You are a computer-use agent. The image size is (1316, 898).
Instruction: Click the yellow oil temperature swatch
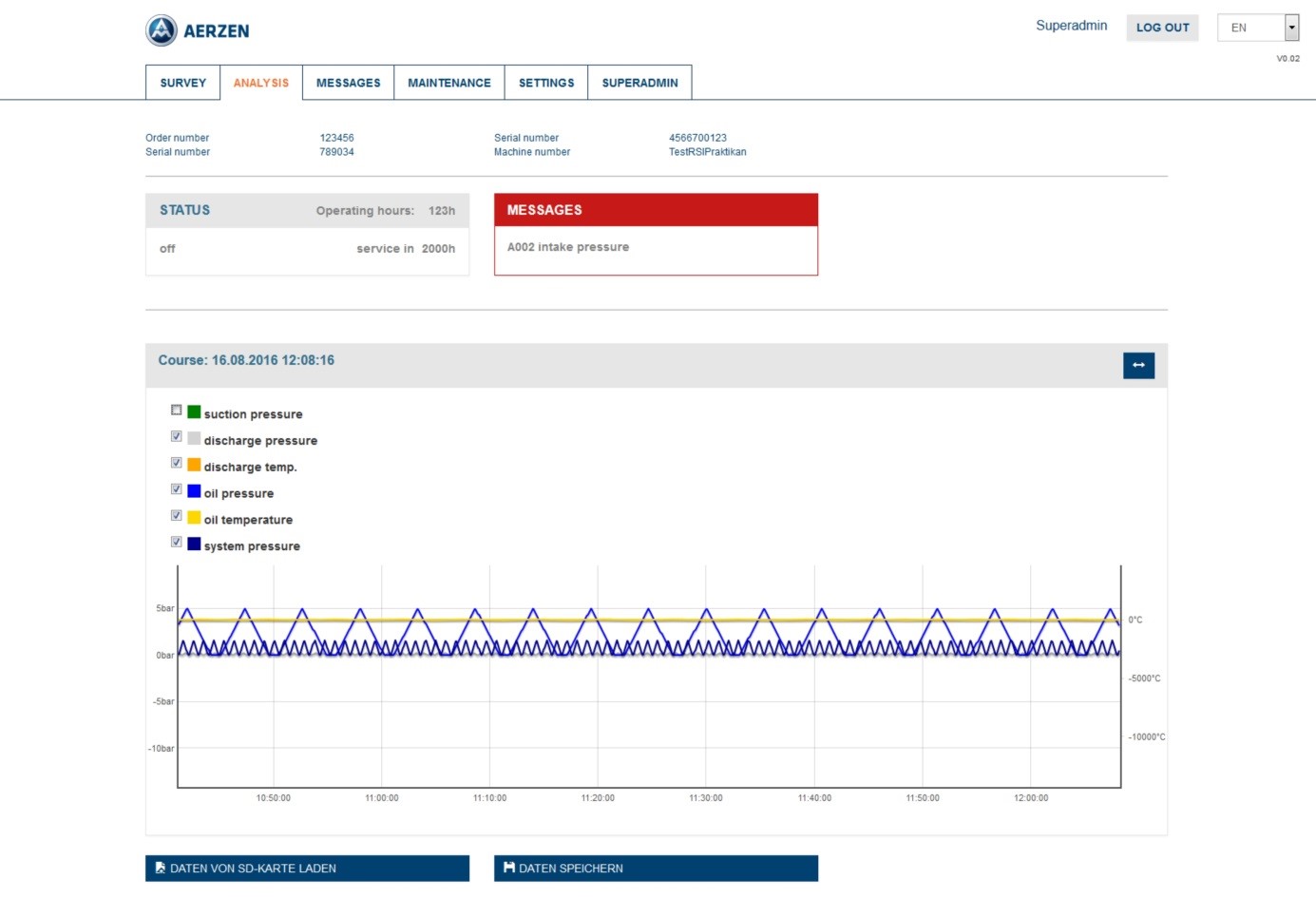194,518
